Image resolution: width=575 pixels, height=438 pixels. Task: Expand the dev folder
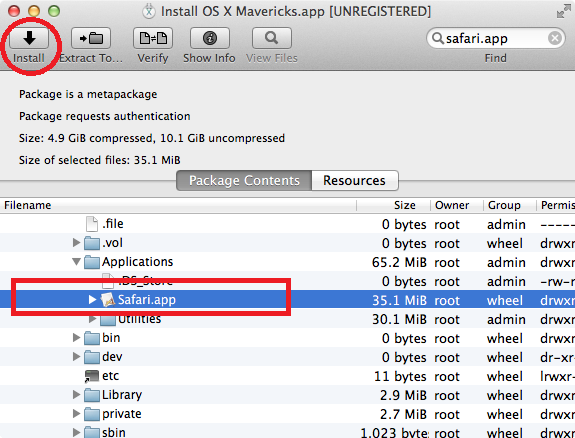click(x=76, y=357)
